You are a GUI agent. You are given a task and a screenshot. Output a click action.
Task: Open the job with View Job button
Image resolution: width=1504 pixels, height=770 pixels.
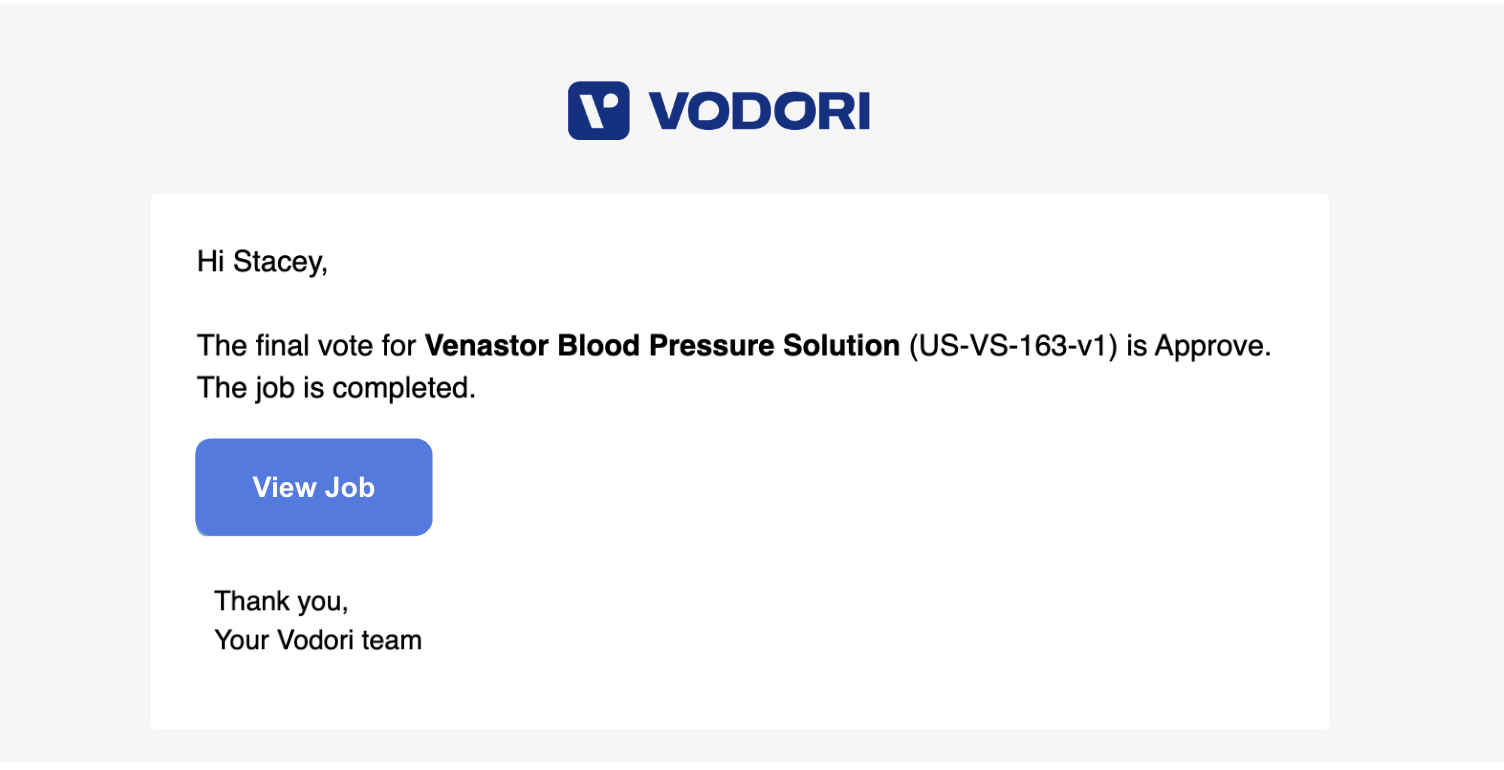(x=314, y=487)
